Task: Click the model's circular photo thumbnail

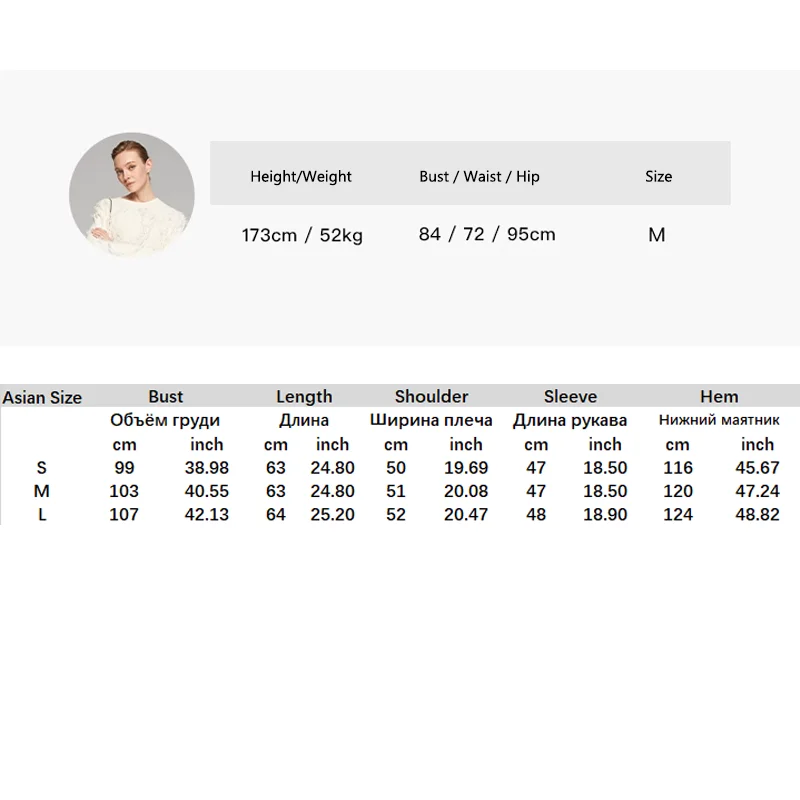Action: [132, 195]
